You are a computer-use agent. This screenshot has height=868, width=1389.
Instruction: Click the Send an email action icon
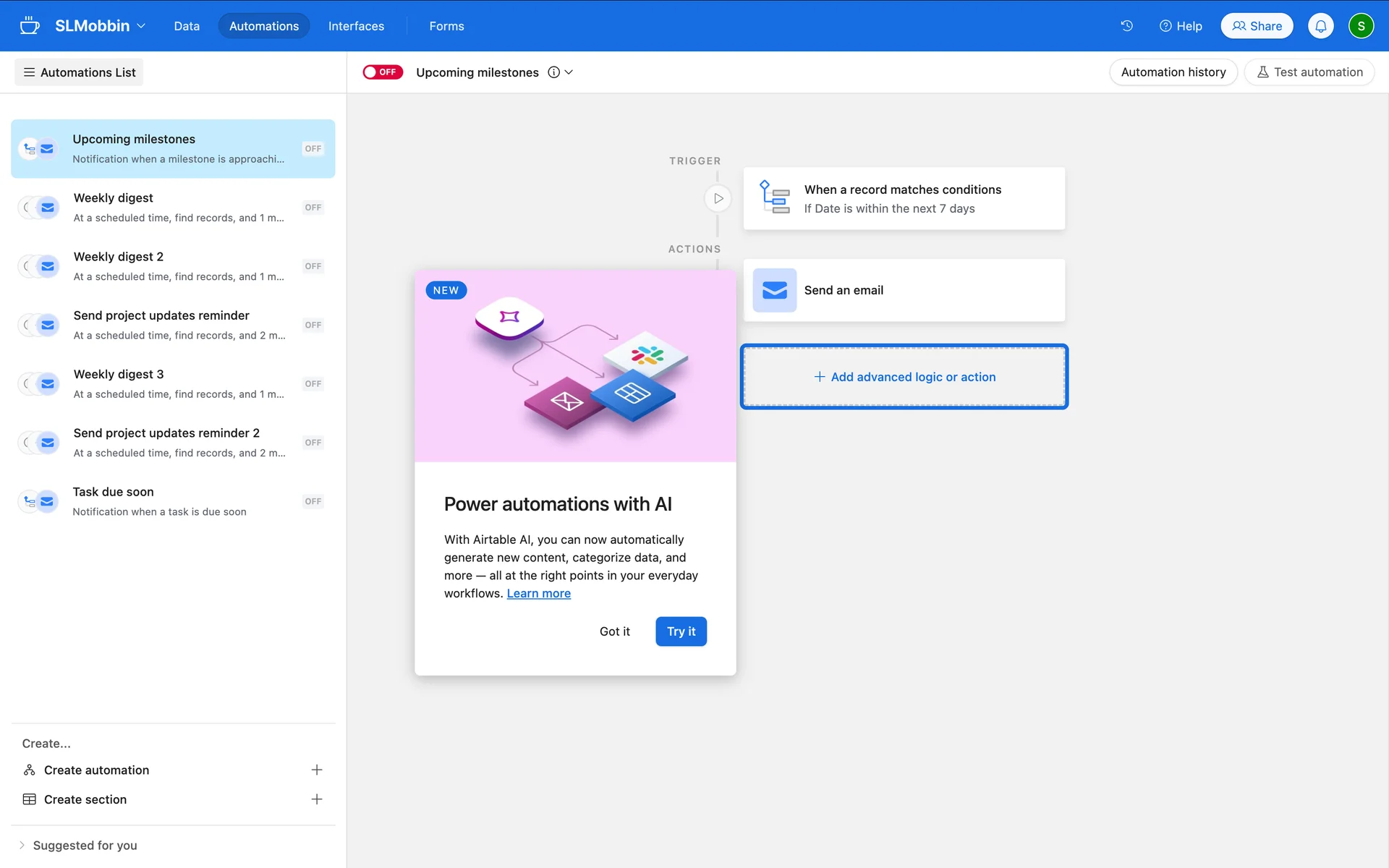774,290
